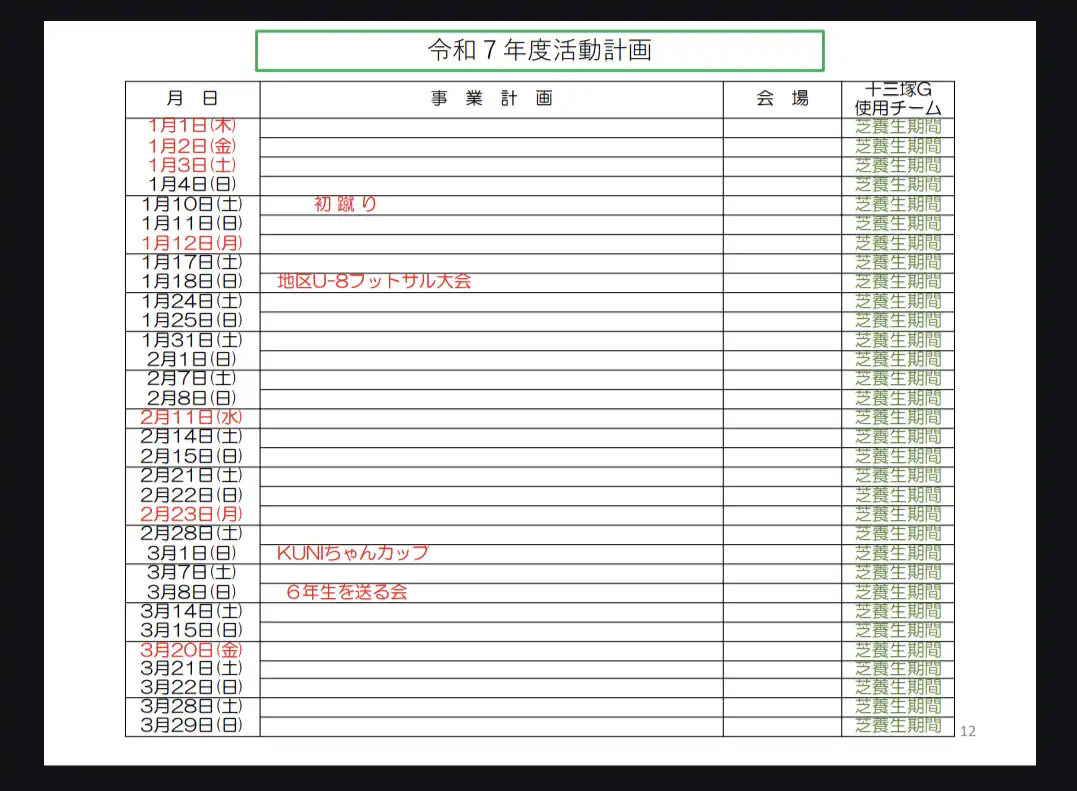
Task: Click the ６年生を送る会 event entry
Action: pyautogui.click(x=347, y=592)
